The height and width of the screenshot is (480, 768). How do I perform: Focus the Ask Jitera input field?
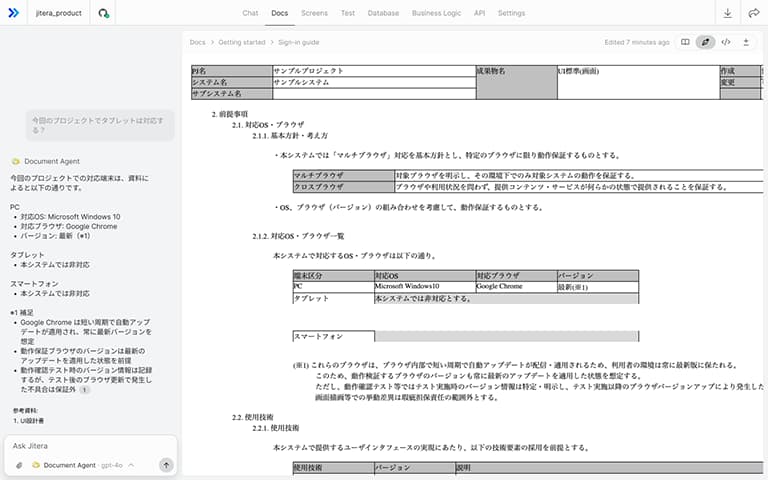click(x=91, y=446)
